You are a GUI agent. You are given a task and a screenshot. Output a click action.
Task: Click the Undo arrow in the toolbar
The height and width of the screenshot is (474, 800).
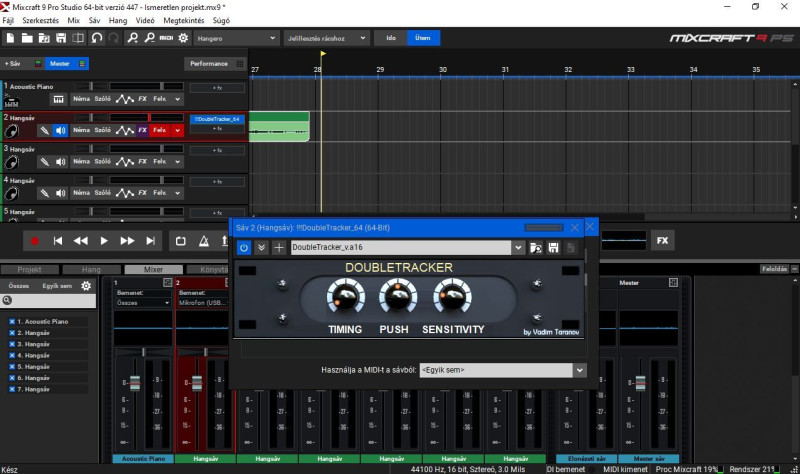pyautogui.click(x=96, y=38)
